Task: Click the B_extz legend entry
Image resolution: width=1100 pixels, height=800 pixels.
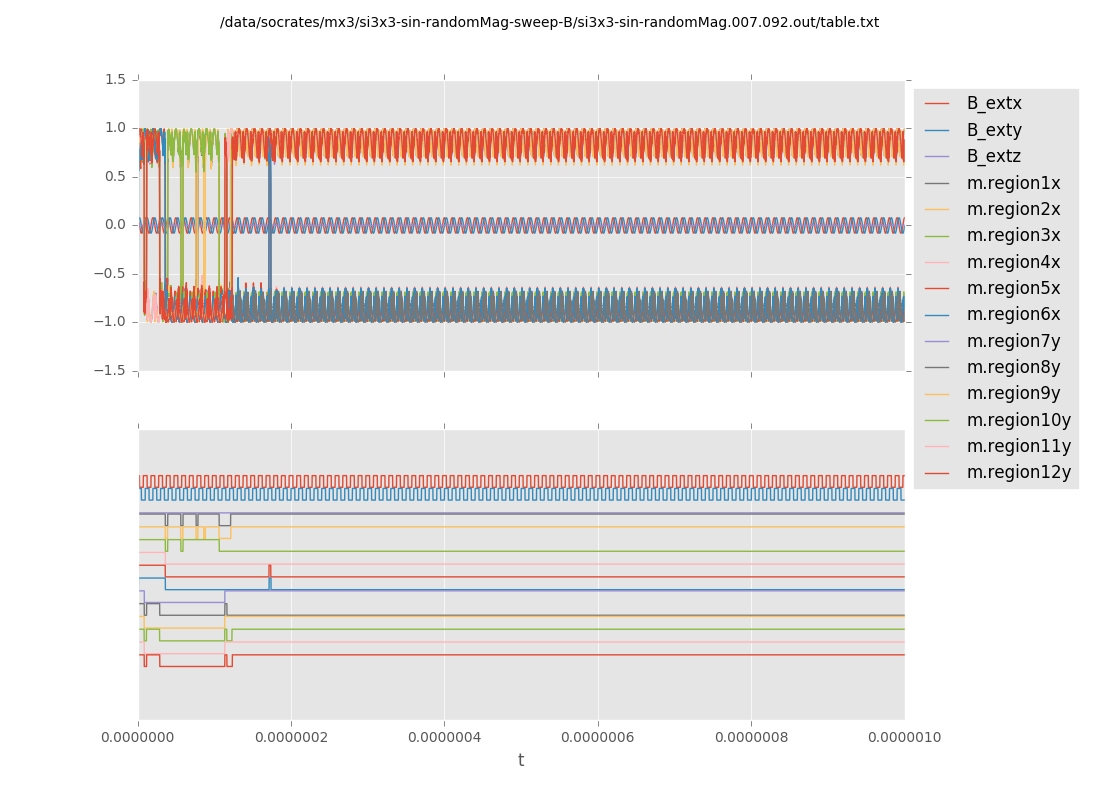Action: [994, 156]
